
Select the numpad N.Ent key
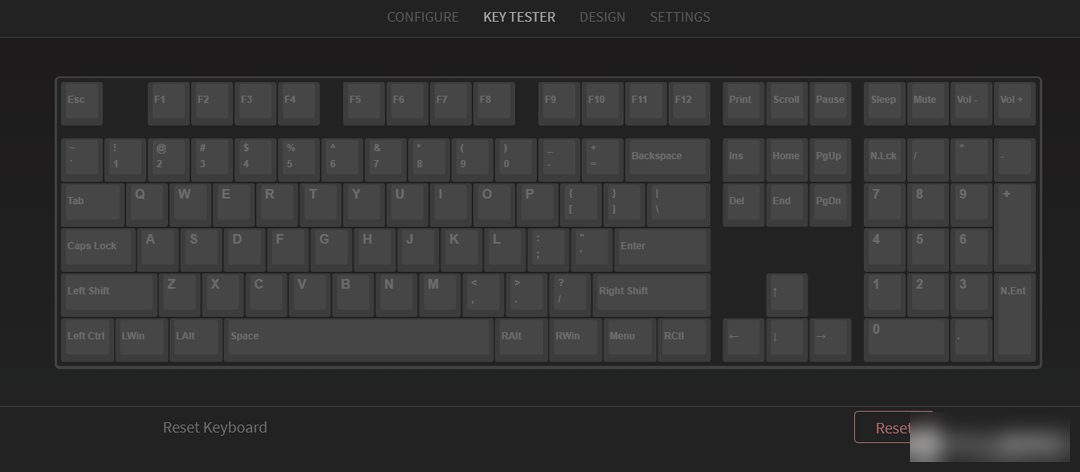[1015, 318]
